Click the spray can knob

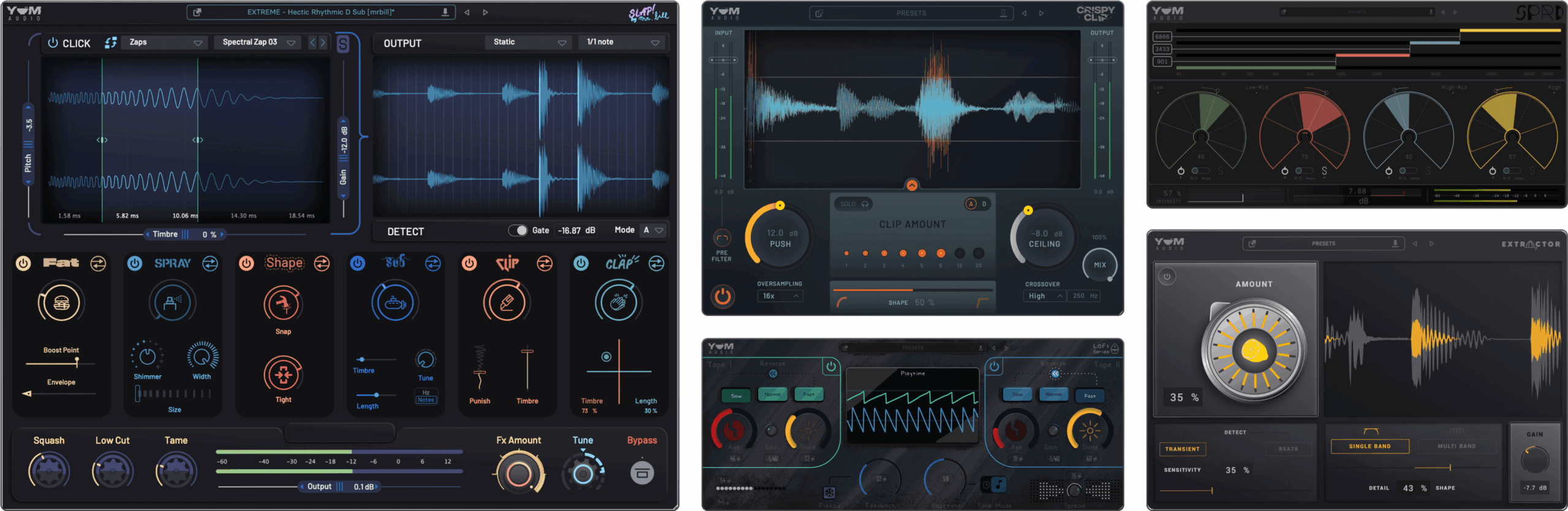(x=172, y=302)
